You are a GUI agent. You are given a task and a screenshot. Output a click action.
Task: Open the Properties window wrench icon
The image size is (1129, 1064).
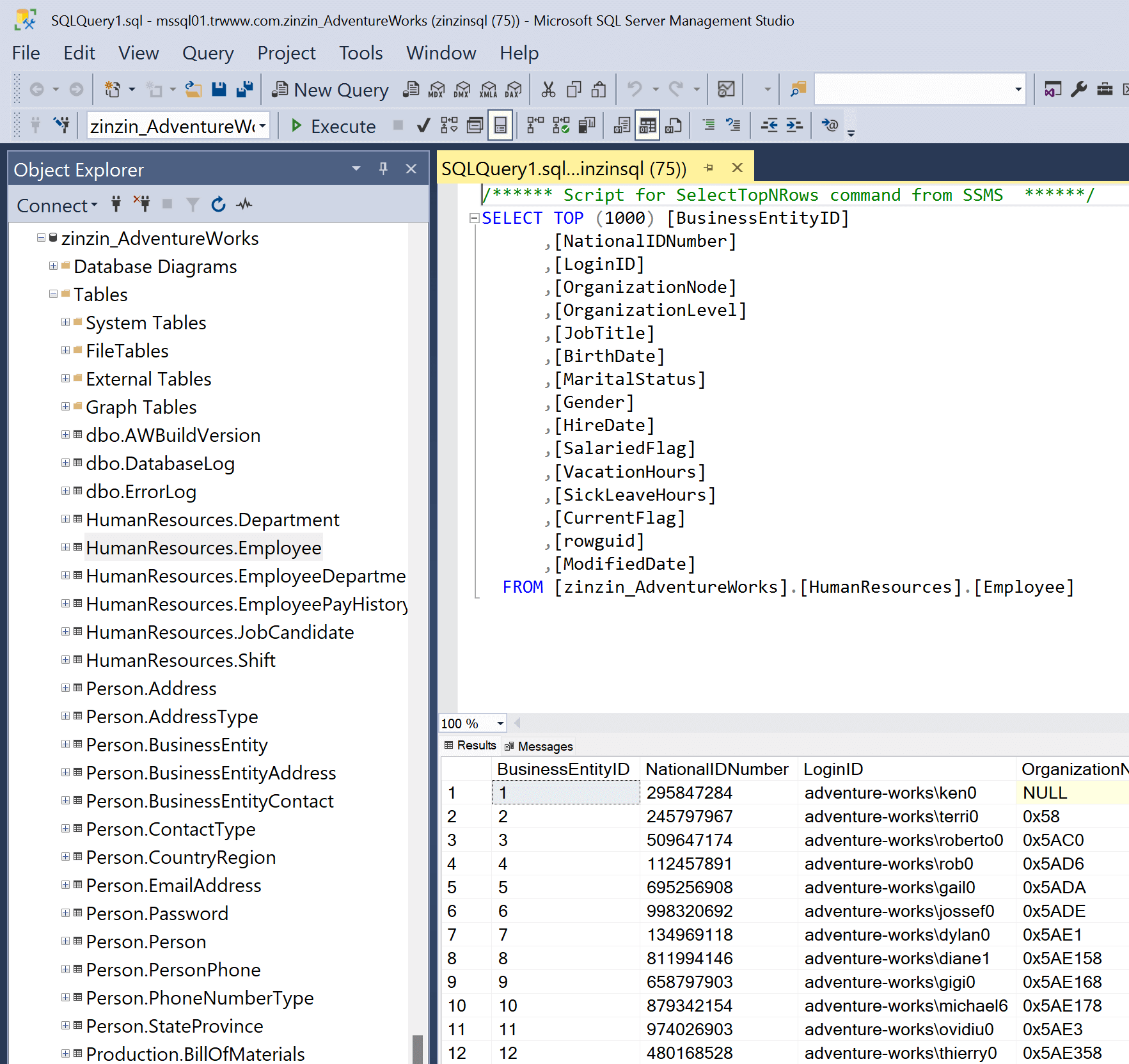pyautogui.click(x=1079, y=89)
